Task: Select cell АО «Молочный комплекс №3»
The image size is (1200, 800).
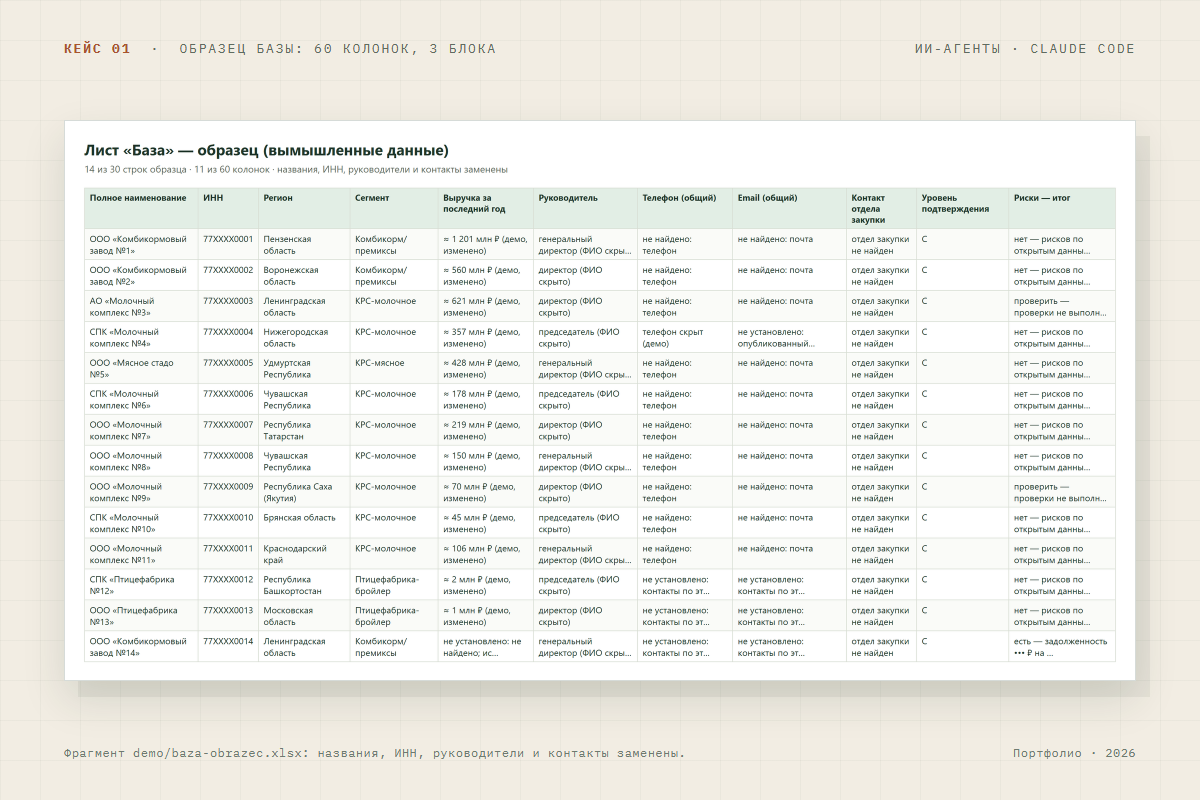Action: coord(141,307)
